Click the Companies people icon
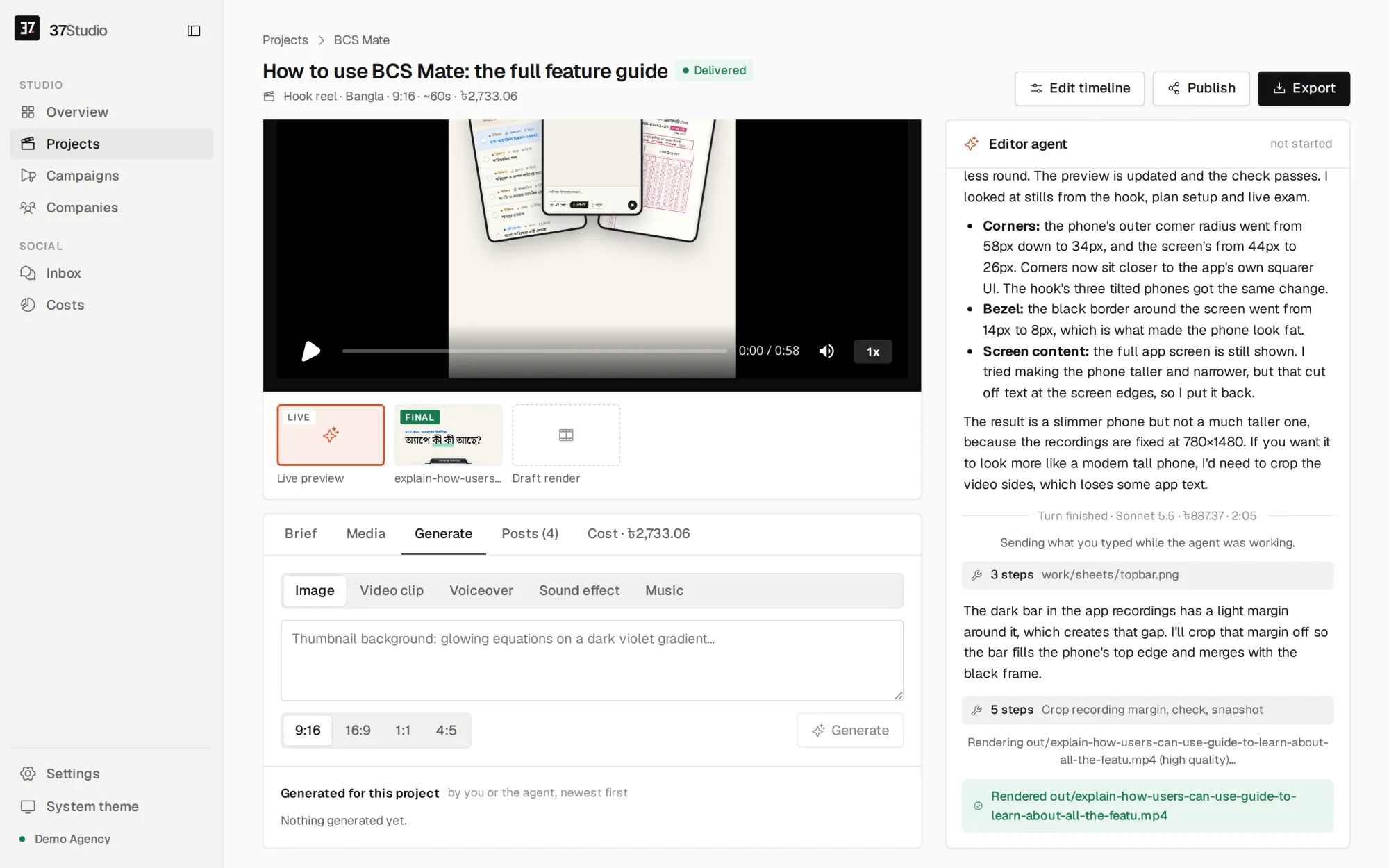This screenshot has width=1389, height=868. 28,208
